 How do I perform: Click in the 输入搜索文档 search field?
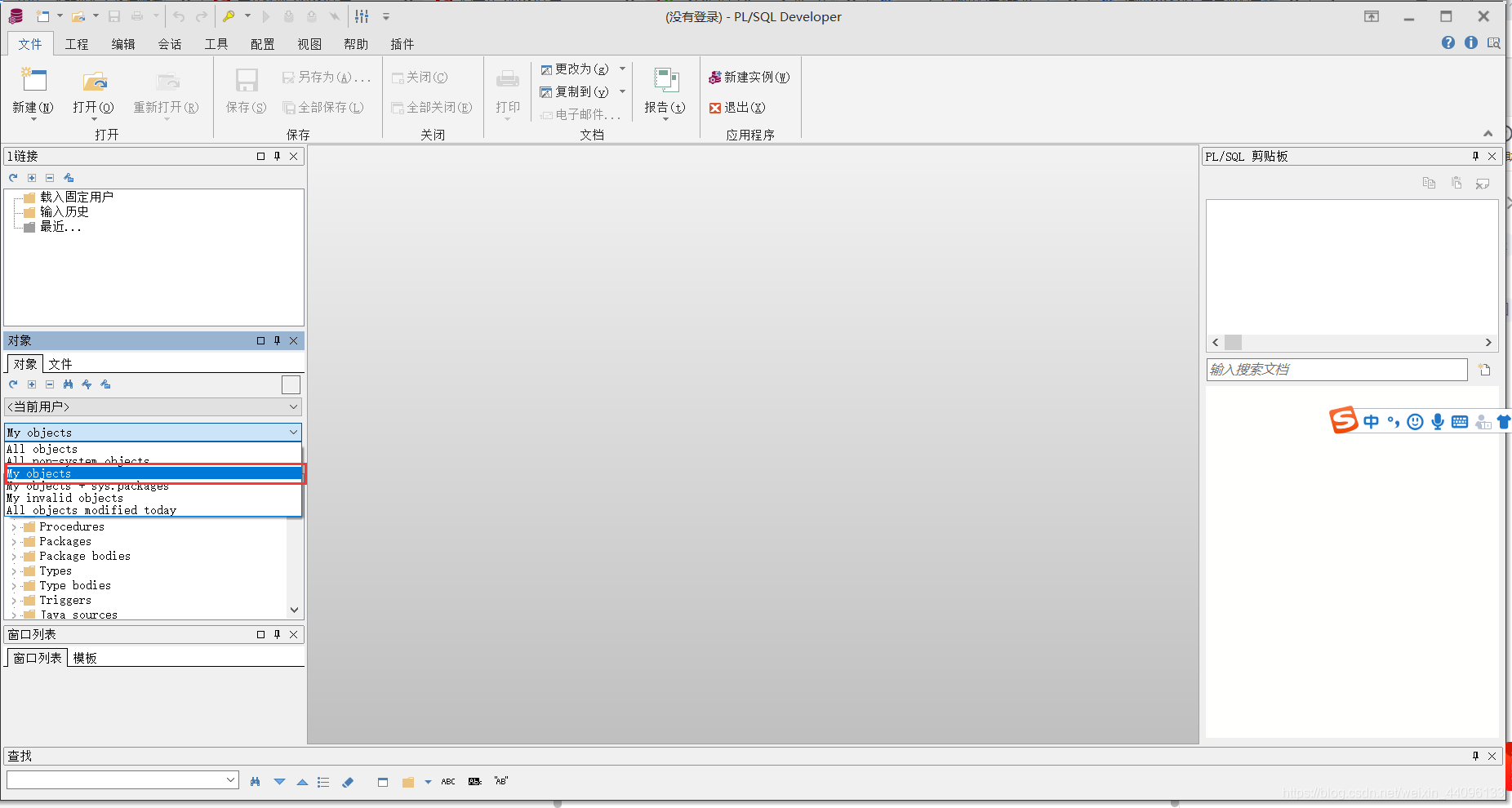1336,370
